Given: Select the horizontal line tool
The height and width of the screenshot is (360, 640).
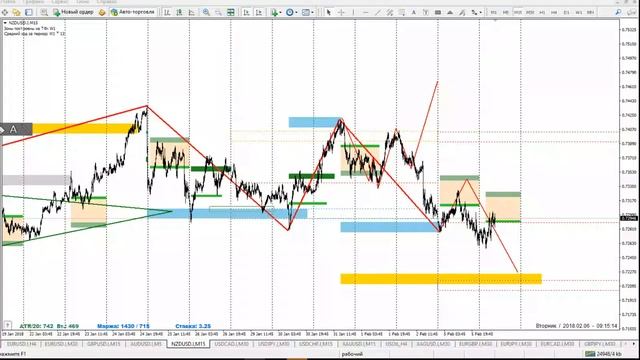Looking at the screenshot, I should click(x=365, y=12).
